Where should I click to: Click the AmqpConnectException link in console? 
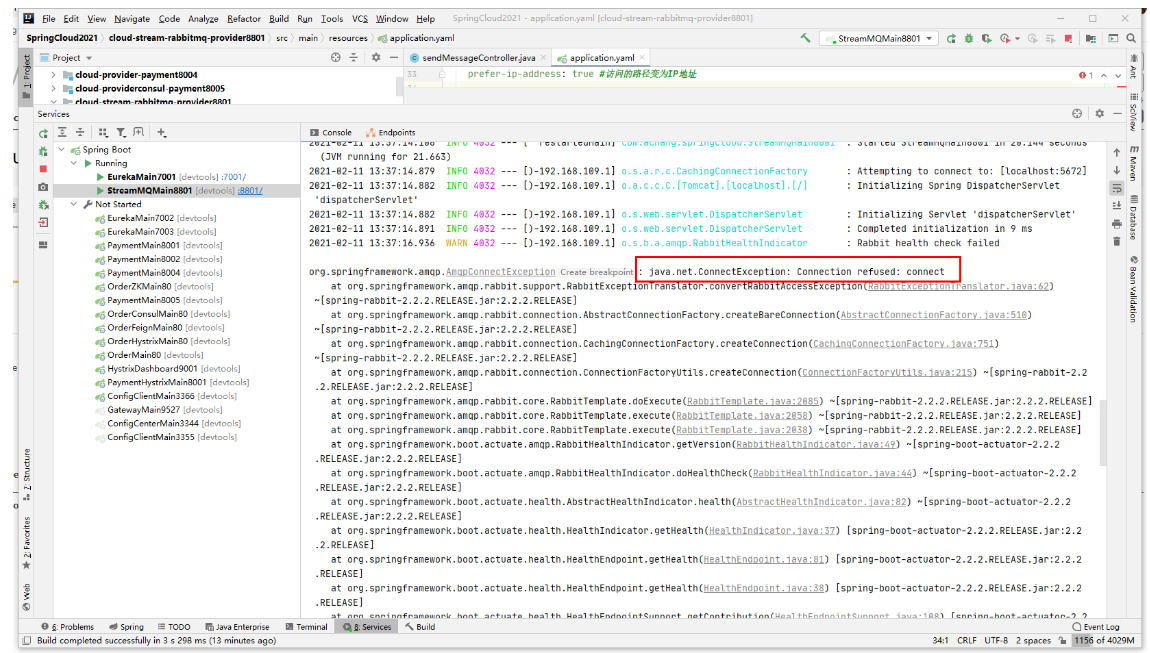pyautogui.click(x=500, y=272)
